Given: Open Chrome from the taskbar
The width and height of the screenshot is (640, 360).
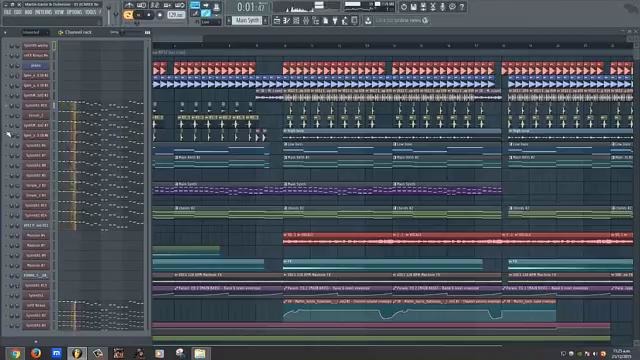Looking at the screenshot, I should point(15,353).
